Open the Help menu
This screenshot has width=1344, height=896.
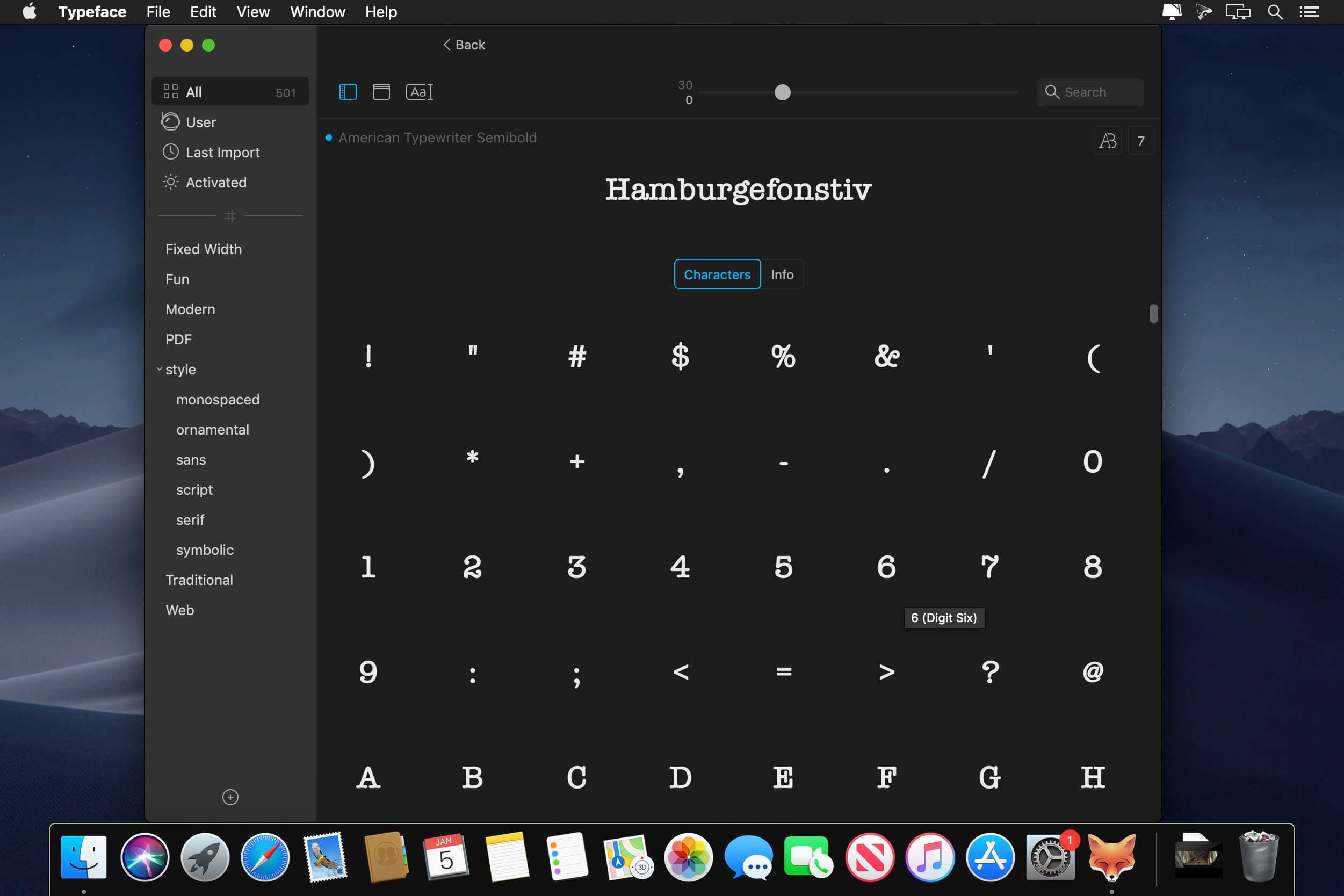coord(381,12)
